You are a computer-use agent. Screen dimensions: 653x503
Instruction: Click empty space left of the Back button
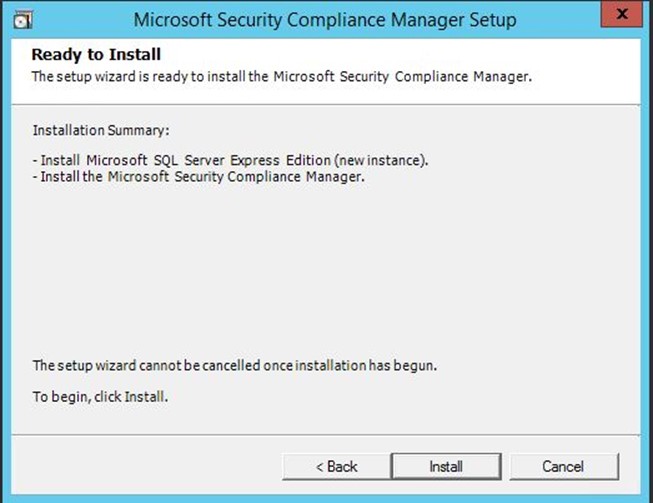click(146, 466)
